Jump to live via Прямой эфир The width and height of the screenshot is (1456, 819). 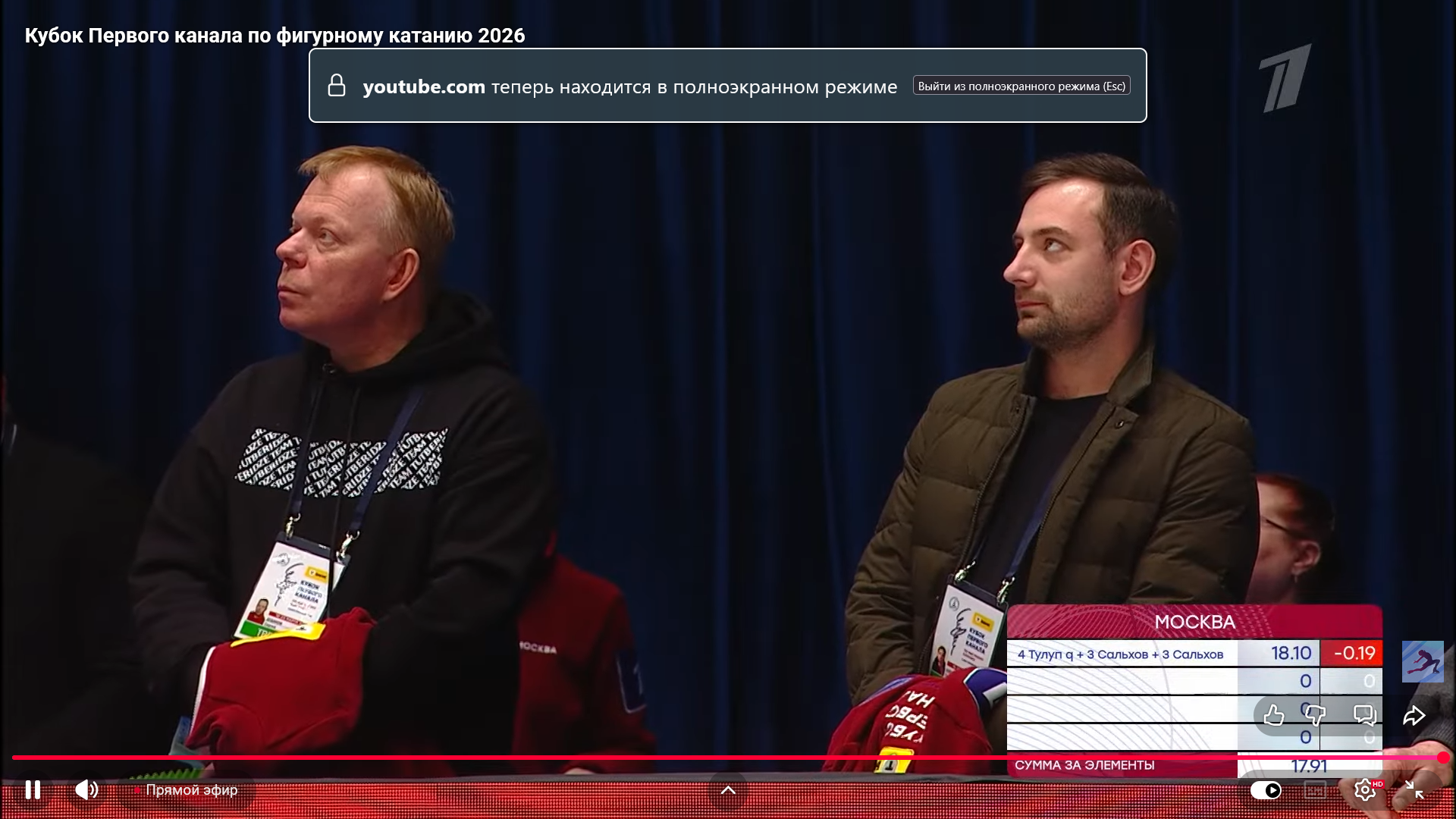click(191, 789)
